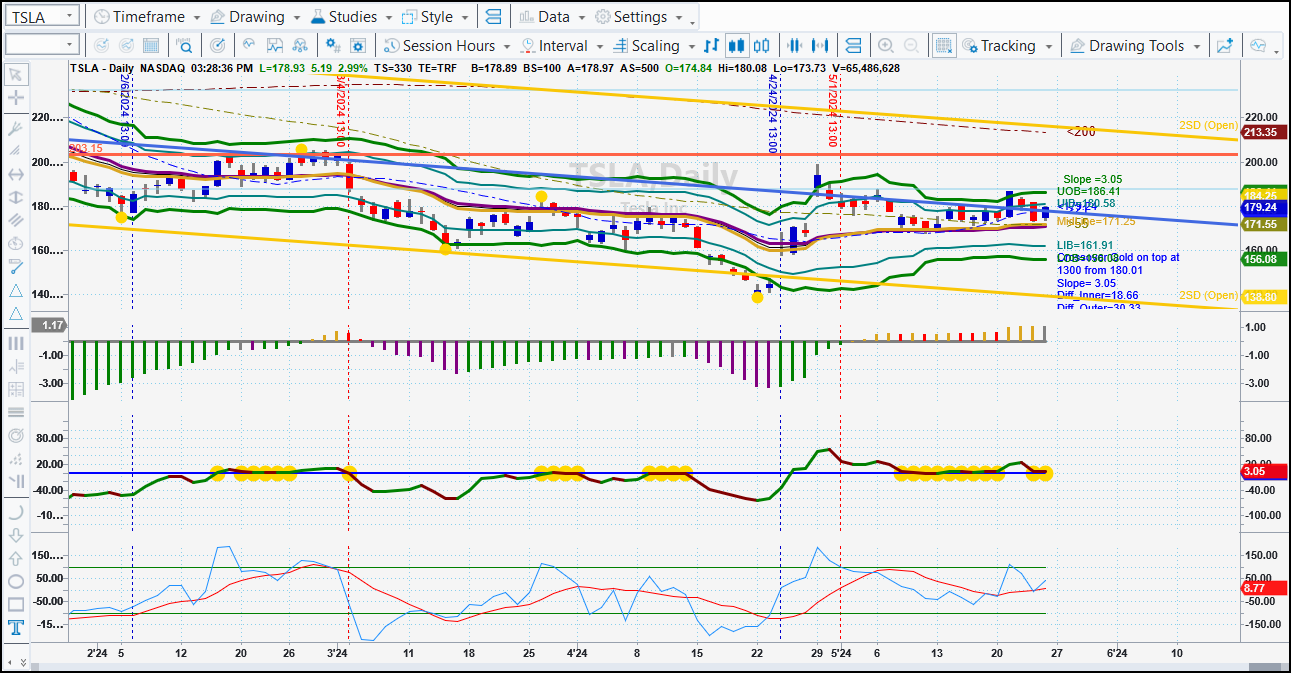The image size is (1291, 673).
Task: Click the 1.17 histogram value label
Action: point(49,324)
